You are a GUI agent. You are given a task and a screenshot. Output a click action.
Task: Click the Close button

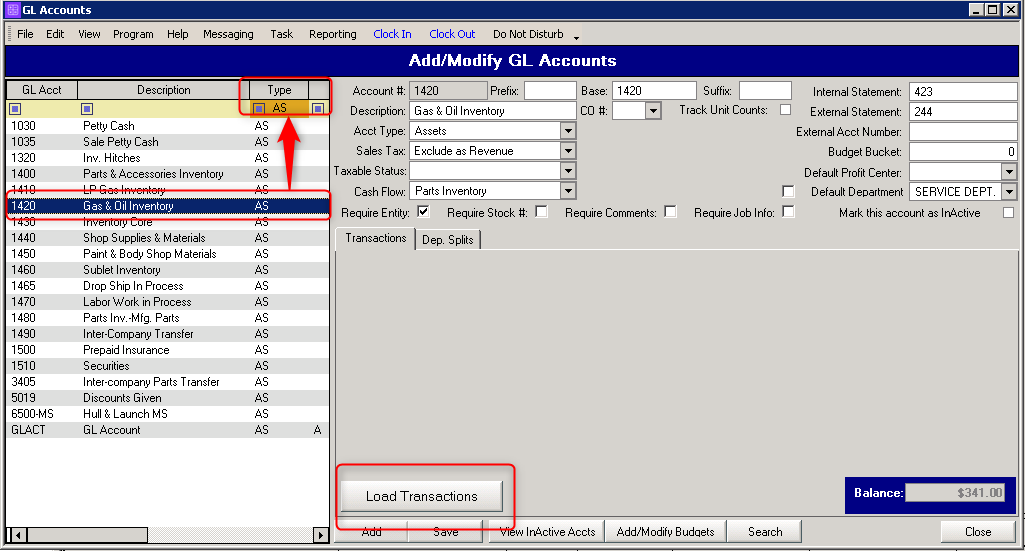978,531
